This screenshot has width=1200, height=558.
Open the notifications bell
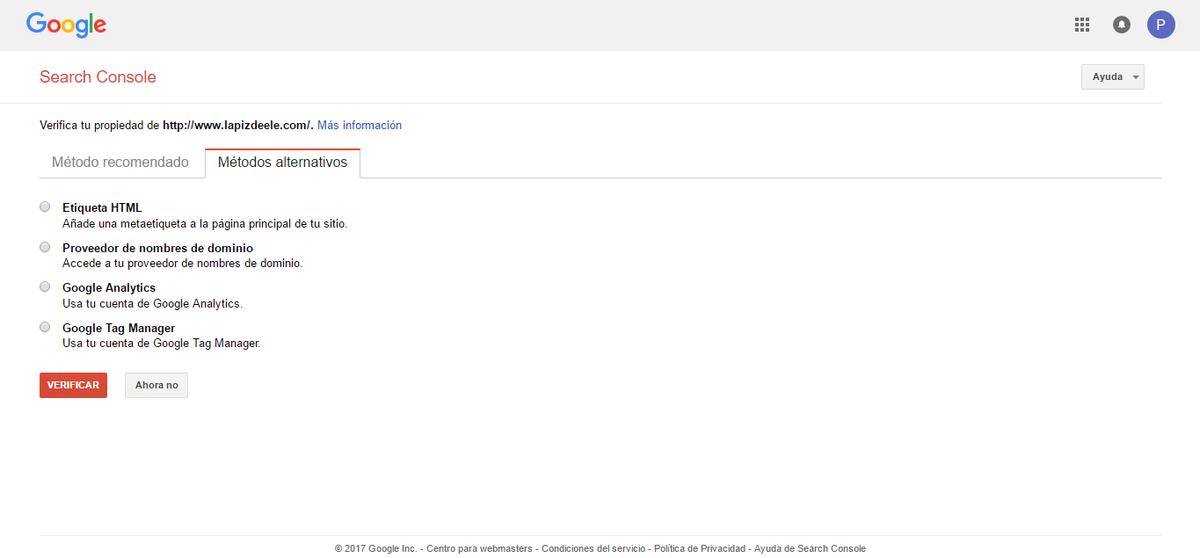1121,25
